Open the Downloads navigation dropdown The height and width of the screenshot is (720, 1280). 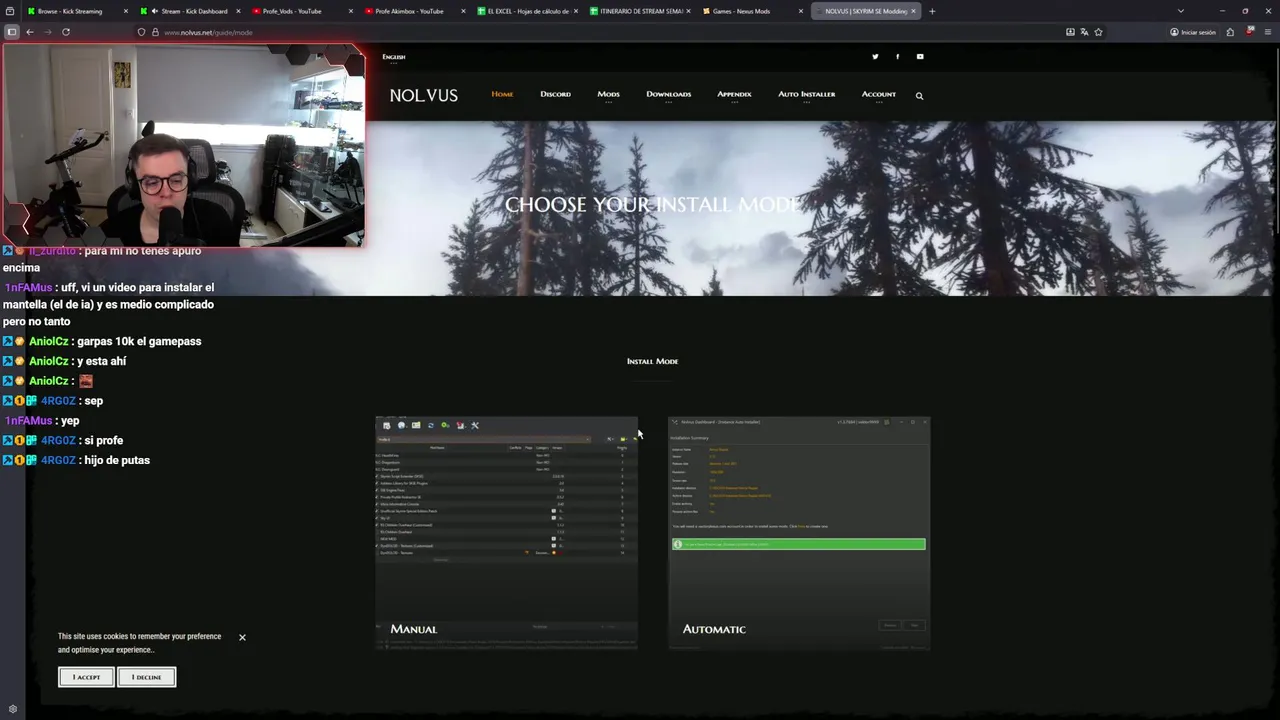(669, 95)
